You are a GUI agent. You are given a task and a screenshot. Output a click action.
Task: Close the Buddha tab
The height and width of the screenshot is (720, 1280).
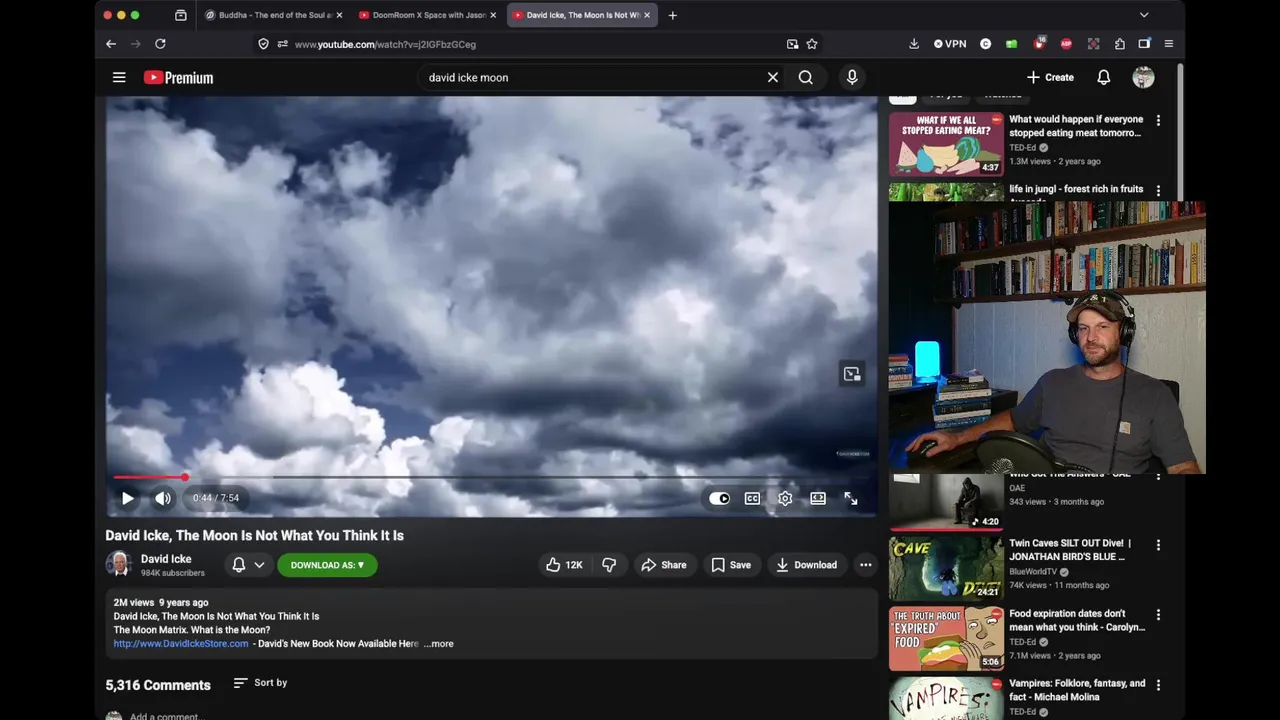339,15
